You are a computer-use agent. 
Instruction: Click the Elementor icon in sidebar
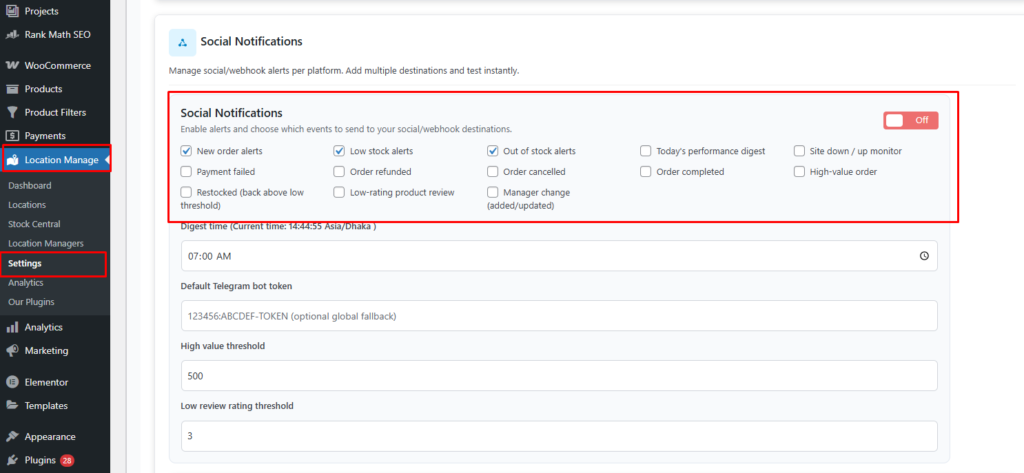pos(13,382)
